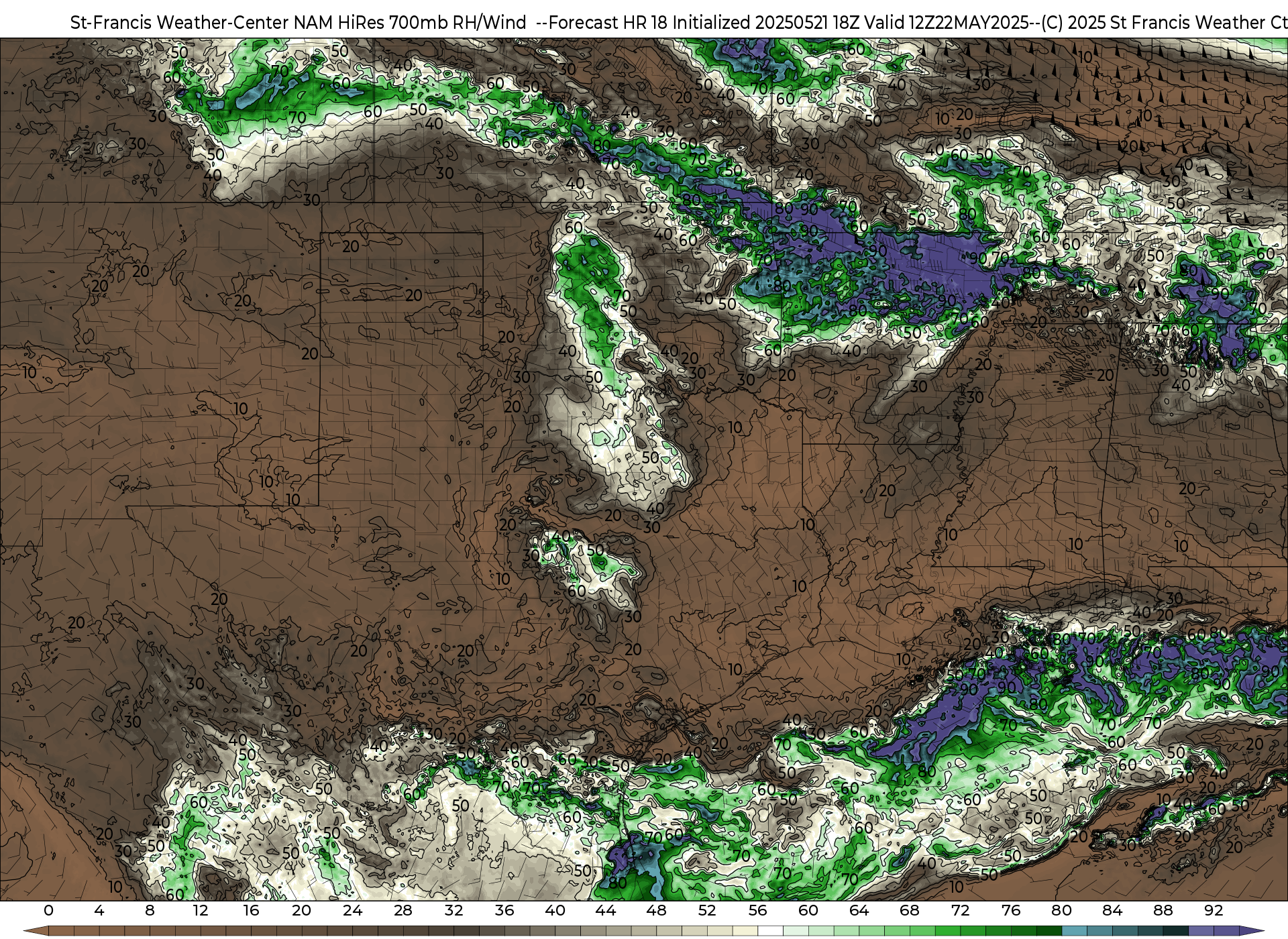Click the '52' label on the color scale
1288x939 pixels.
coord(707,910)
